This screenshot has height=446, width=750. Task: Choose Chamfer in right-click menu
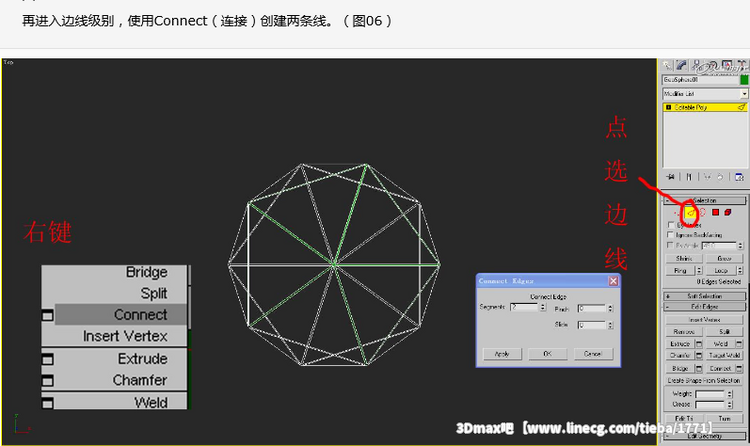[x=140, y=380]
